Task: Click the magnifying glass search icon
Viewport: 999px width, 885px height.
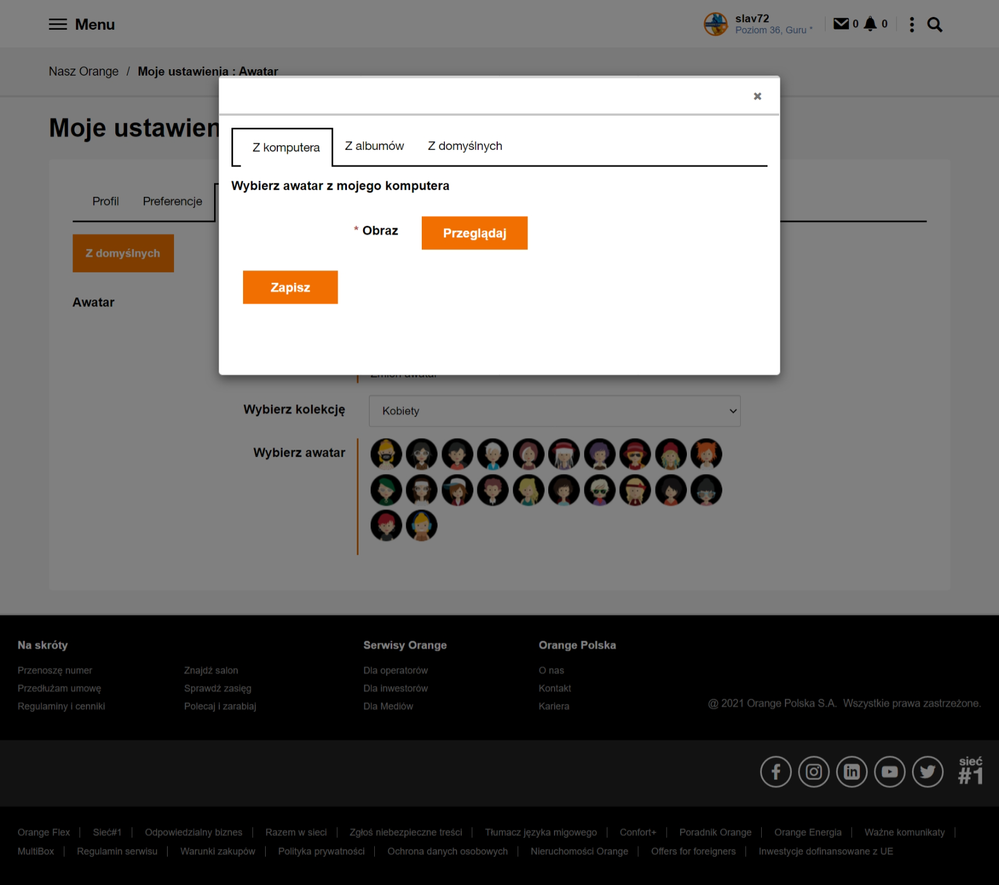Action: point(935,24)
